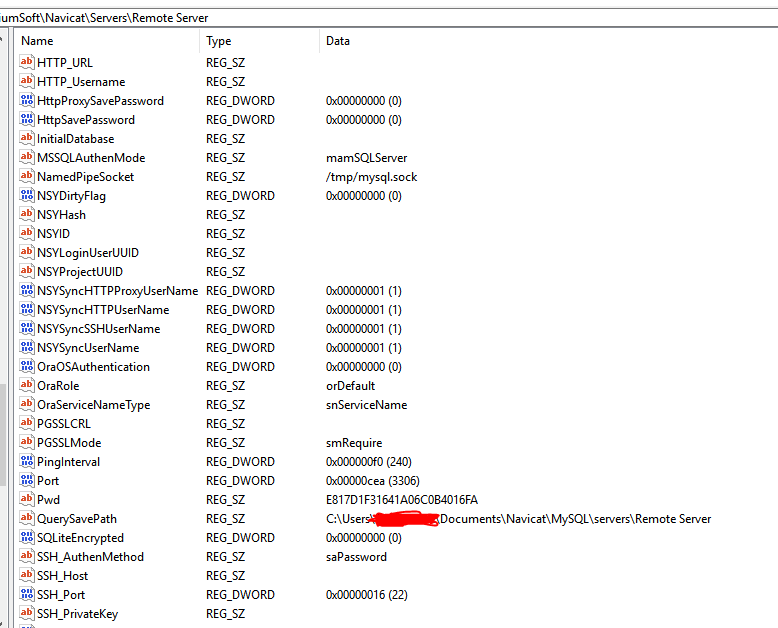Select the QuerySavePath value name
The image size is (778, 628).
point(77,519)
